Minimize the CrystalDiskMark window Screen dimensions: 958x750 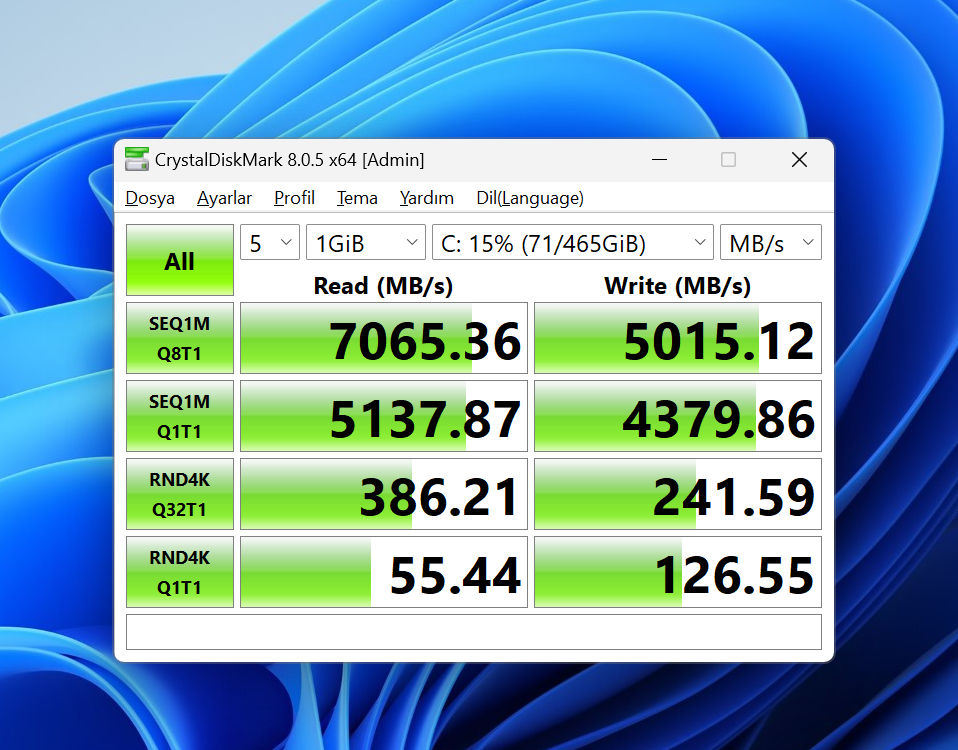click(659, 160)
